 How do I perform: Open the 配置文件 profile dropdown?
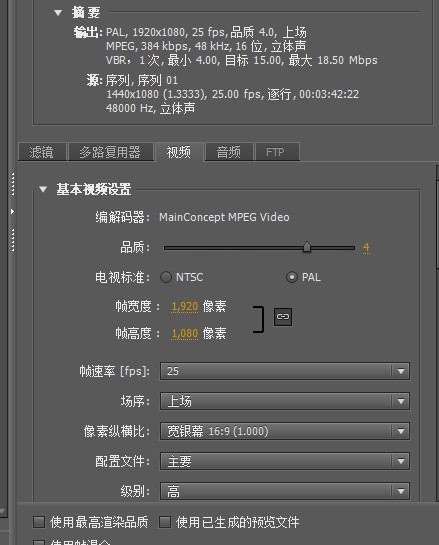[x=285, y=461]
